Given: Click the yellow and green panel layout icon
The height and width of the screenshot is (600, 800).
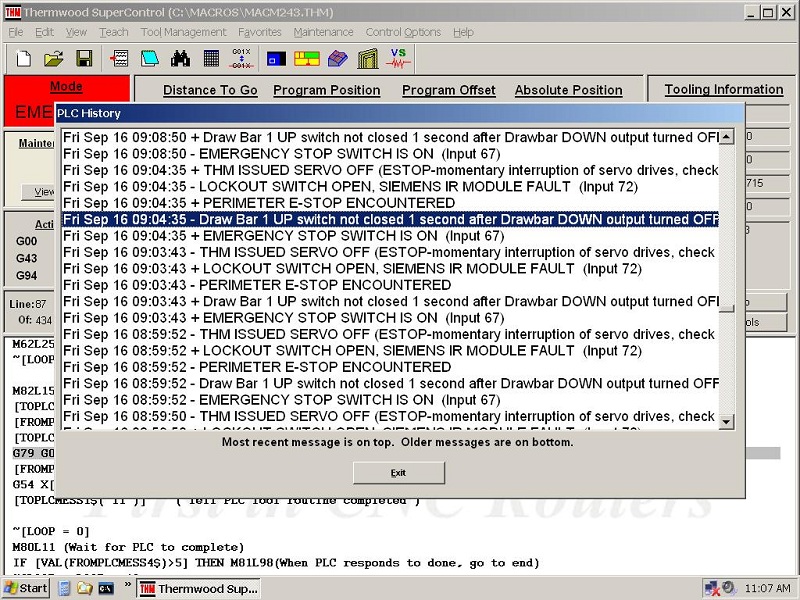Looking at the screenshot, I should pos(307,59).
